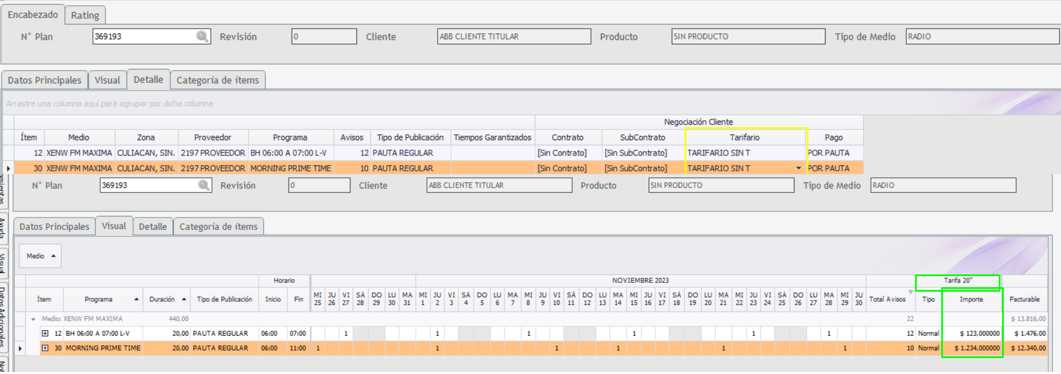Click the MI 25 day cell in MORNING PRIME TIME row

point(317,348)
